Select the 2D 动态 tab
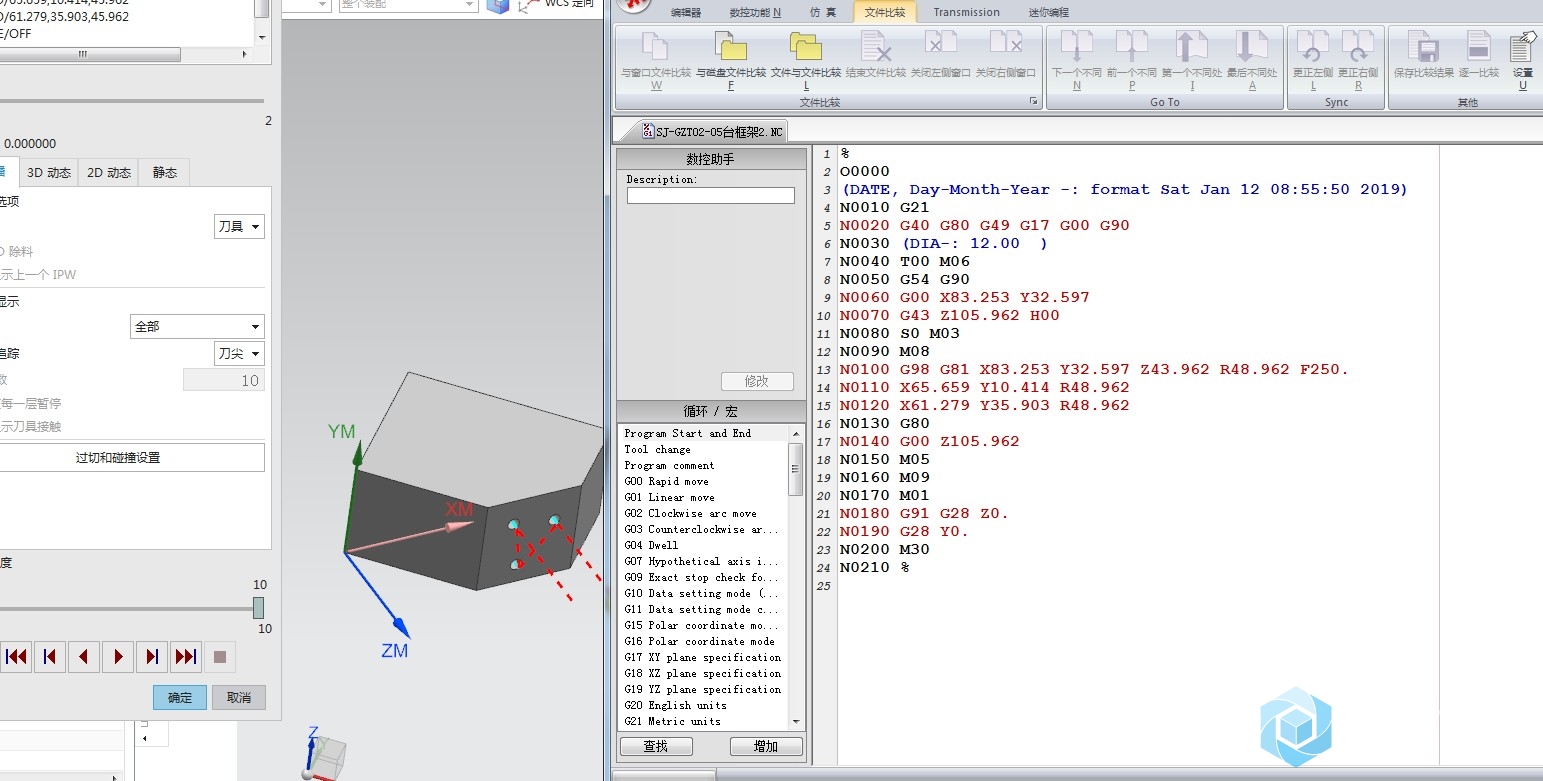 [109, 172]
